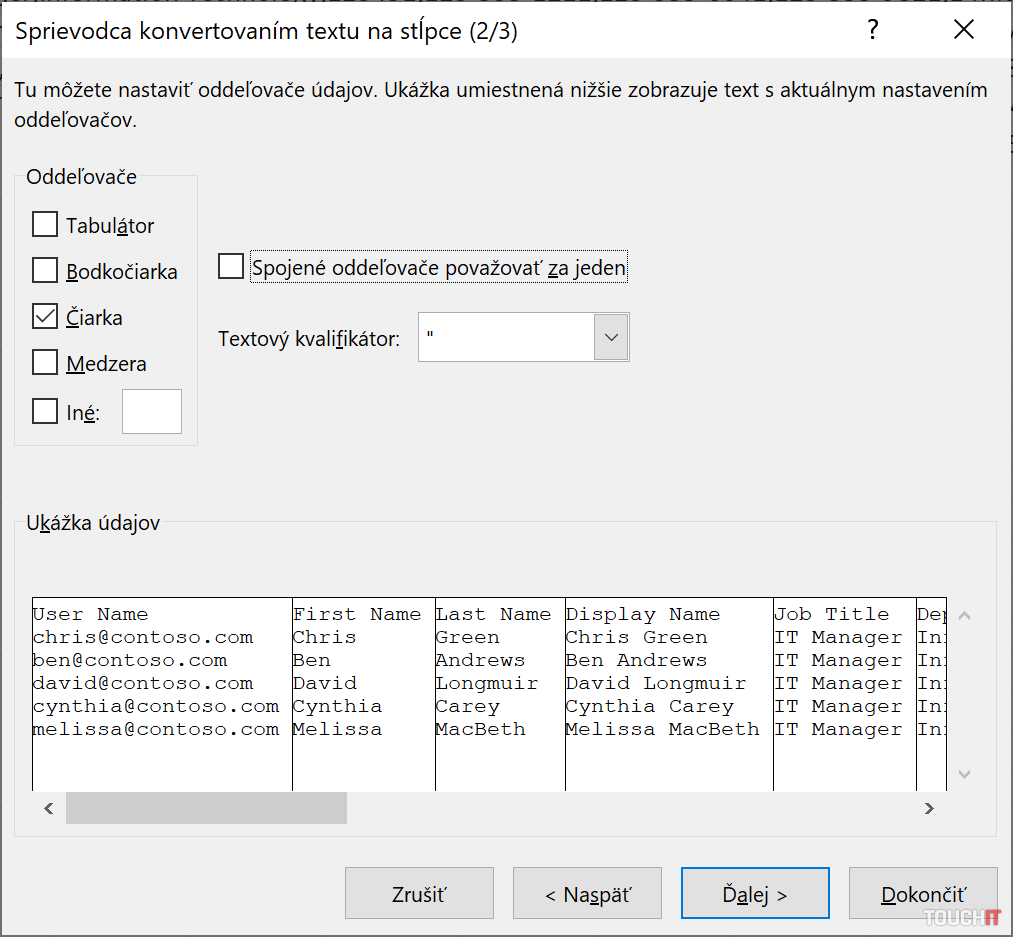Proceed using the Ďalej button
Screen dimensions: 1013x937
[x=755, y=893]
